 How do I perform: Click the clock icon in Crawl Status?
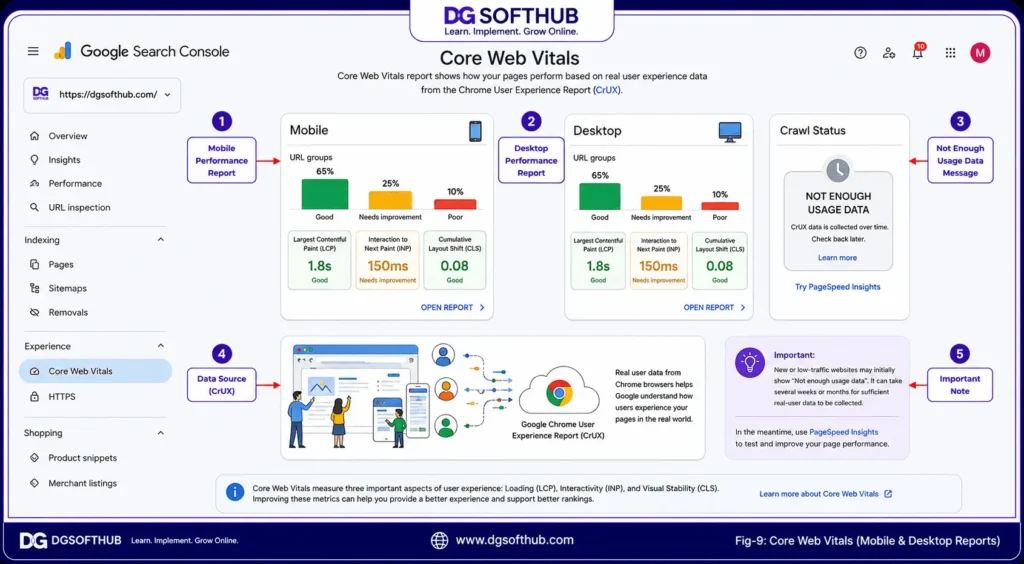(838, 170)
